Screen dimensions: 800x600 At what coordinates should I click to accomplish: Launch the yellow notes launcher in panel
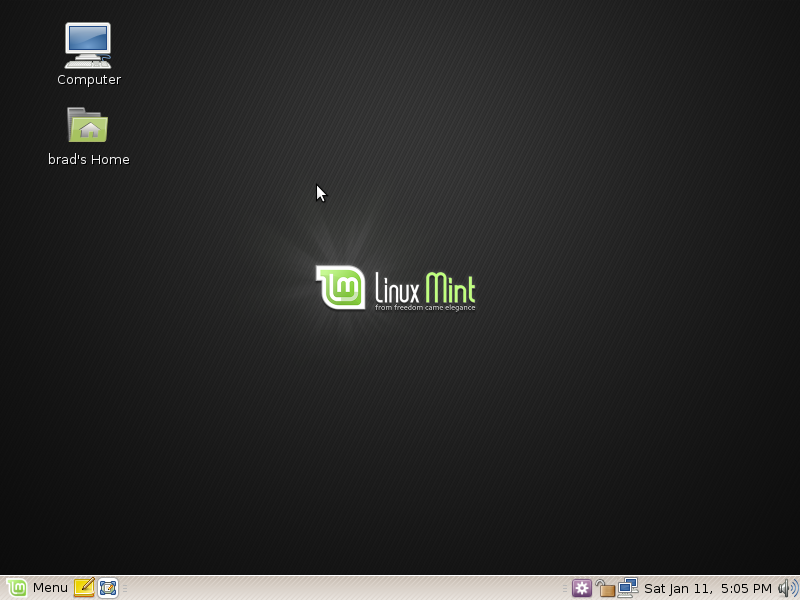coord(84,588)
